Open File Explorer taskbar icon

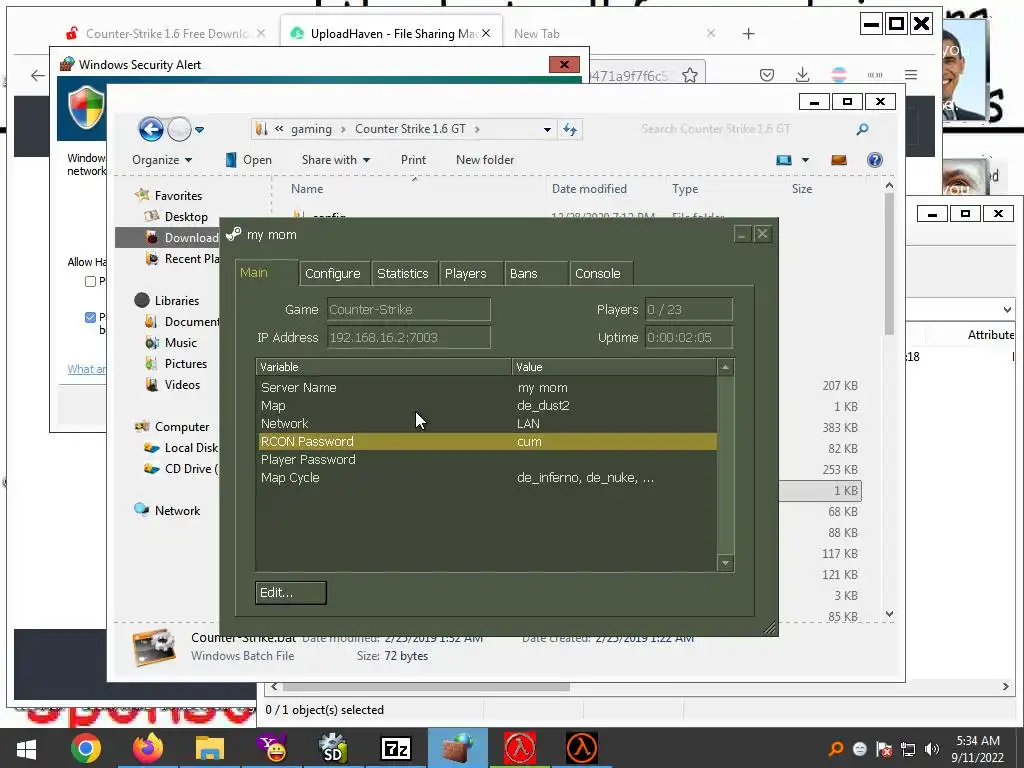coord(209,748)
